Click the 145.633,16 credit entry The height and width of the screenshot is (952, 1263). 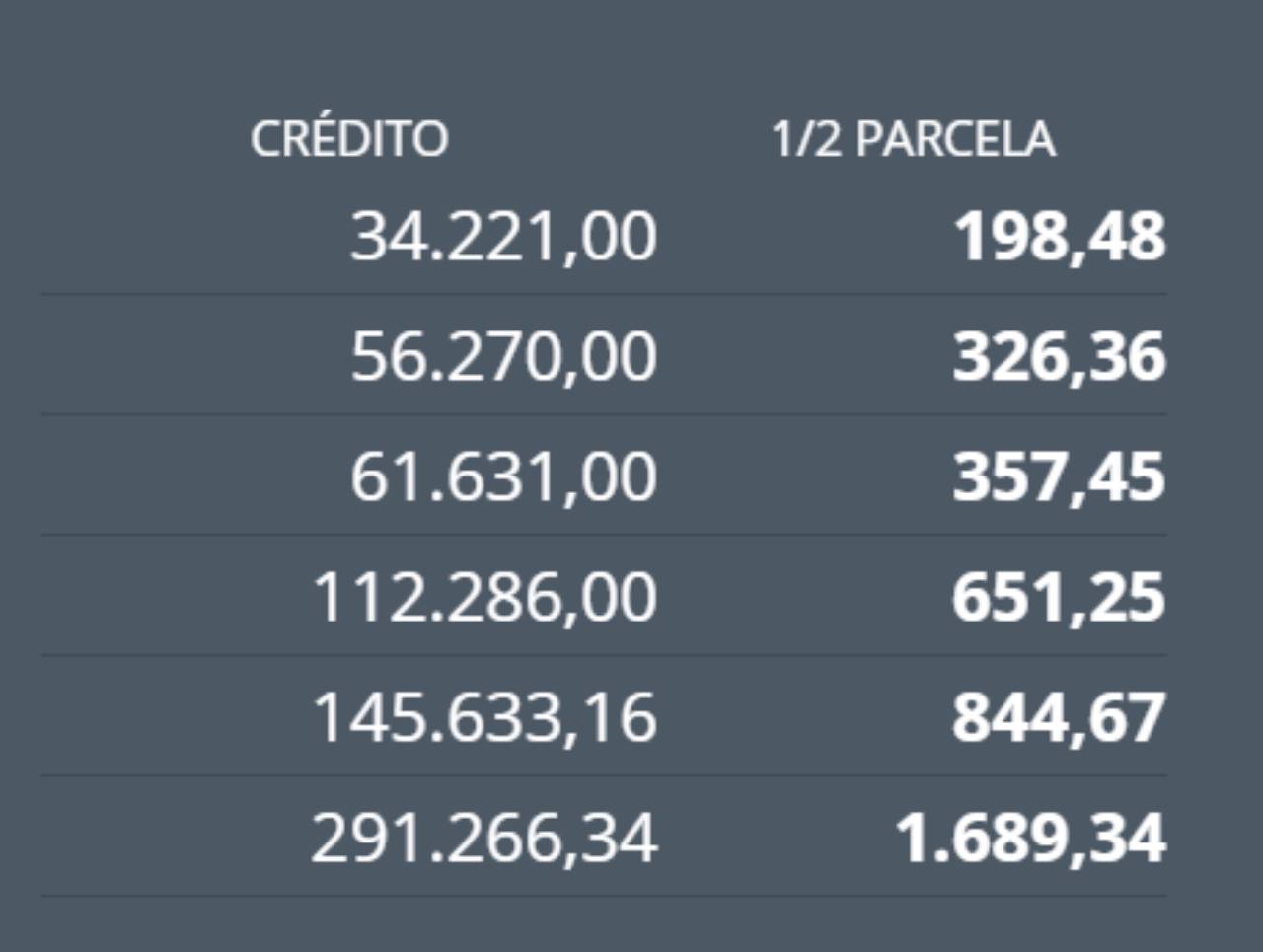(x=484, y=717)
